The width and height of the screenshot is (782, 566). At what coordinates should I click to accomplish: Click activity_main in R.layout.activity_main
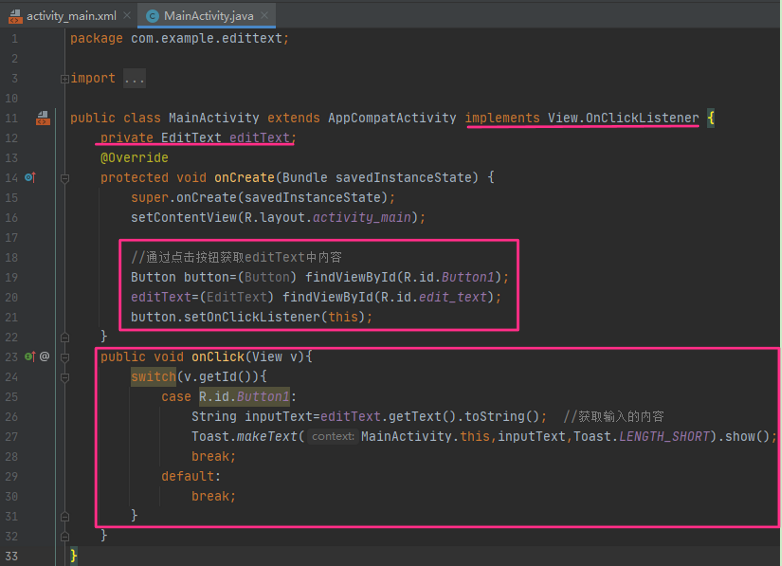[x=362, y=217]
